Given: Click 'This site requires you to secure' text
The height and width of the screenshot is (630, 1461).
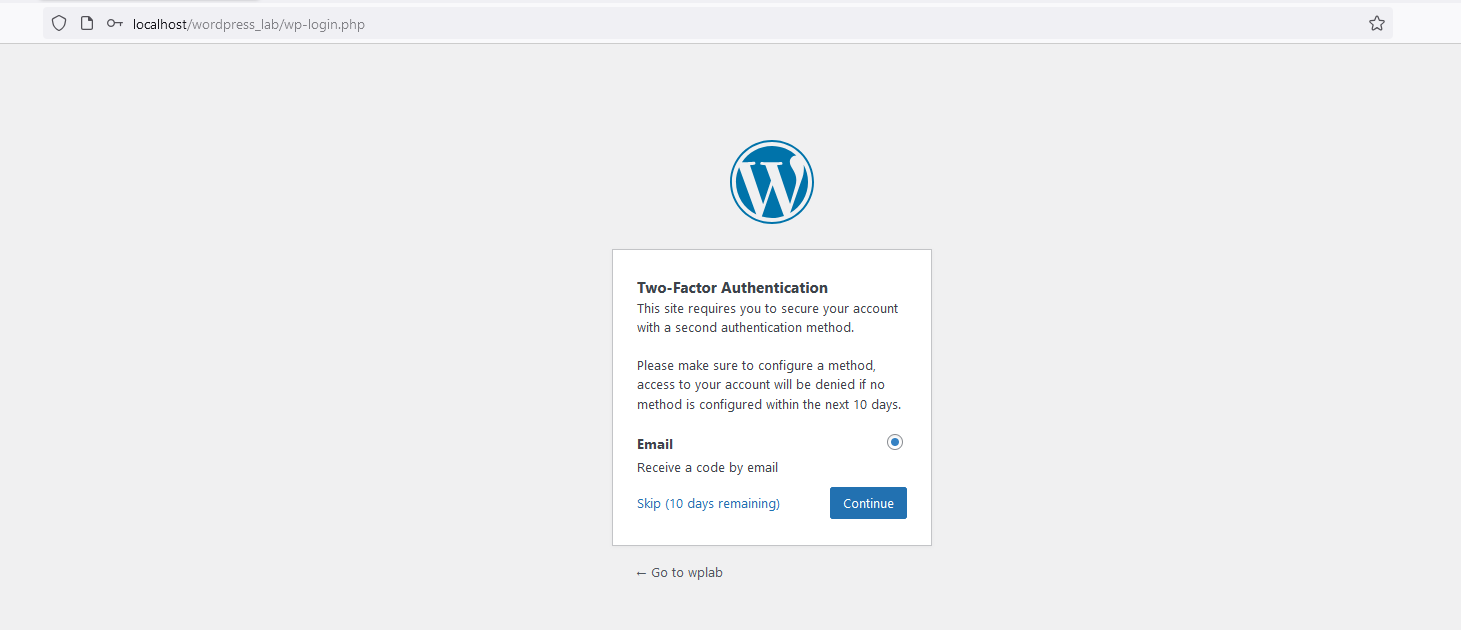Looking at the screenshot, I should pos(767,318).
